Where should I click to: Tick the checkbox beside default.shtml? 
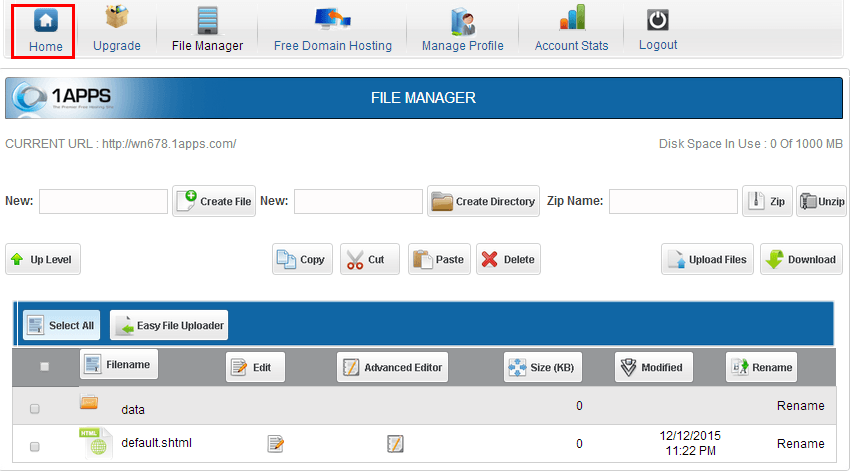click(x=35, y=446)
